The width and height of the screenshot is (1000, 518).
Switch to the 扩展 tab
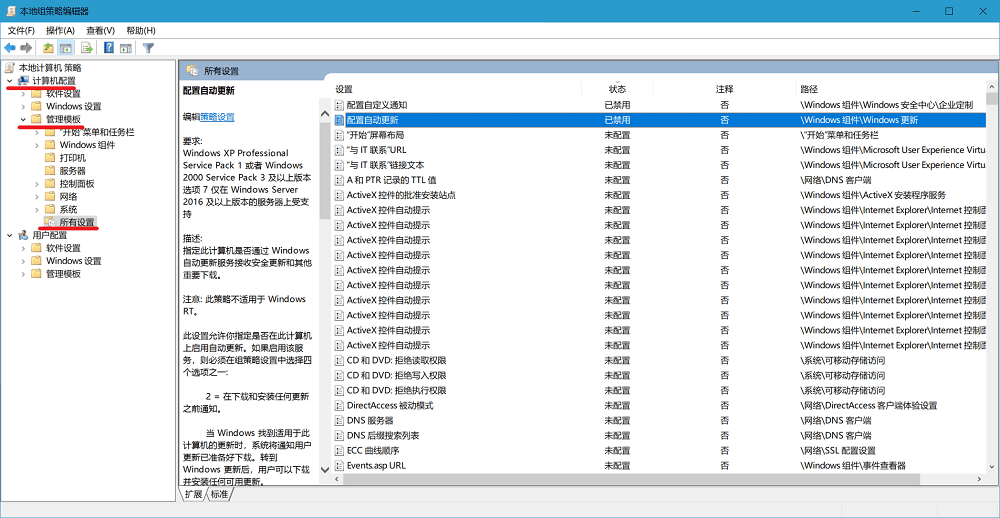click(193, 494)
